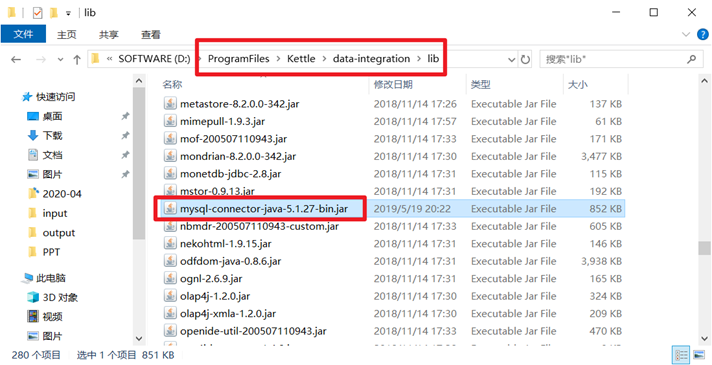Go up one folder level
712x365 pixels.
coord(77,59)
